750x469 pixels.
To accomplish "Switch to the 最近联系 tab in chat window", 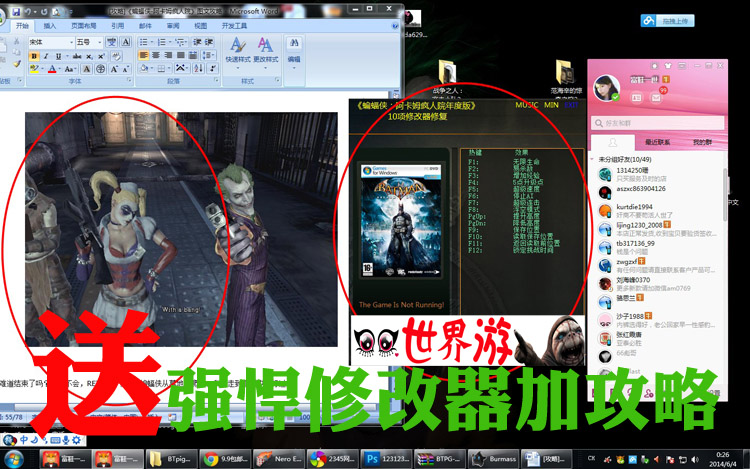I will [x=657, y=142].
